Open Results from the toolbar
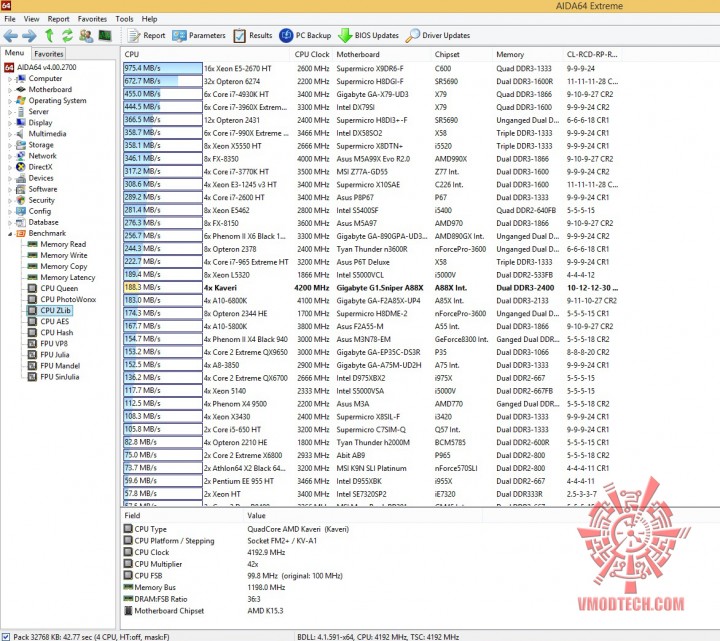The image size is (720, 641). tap(253, 35)
